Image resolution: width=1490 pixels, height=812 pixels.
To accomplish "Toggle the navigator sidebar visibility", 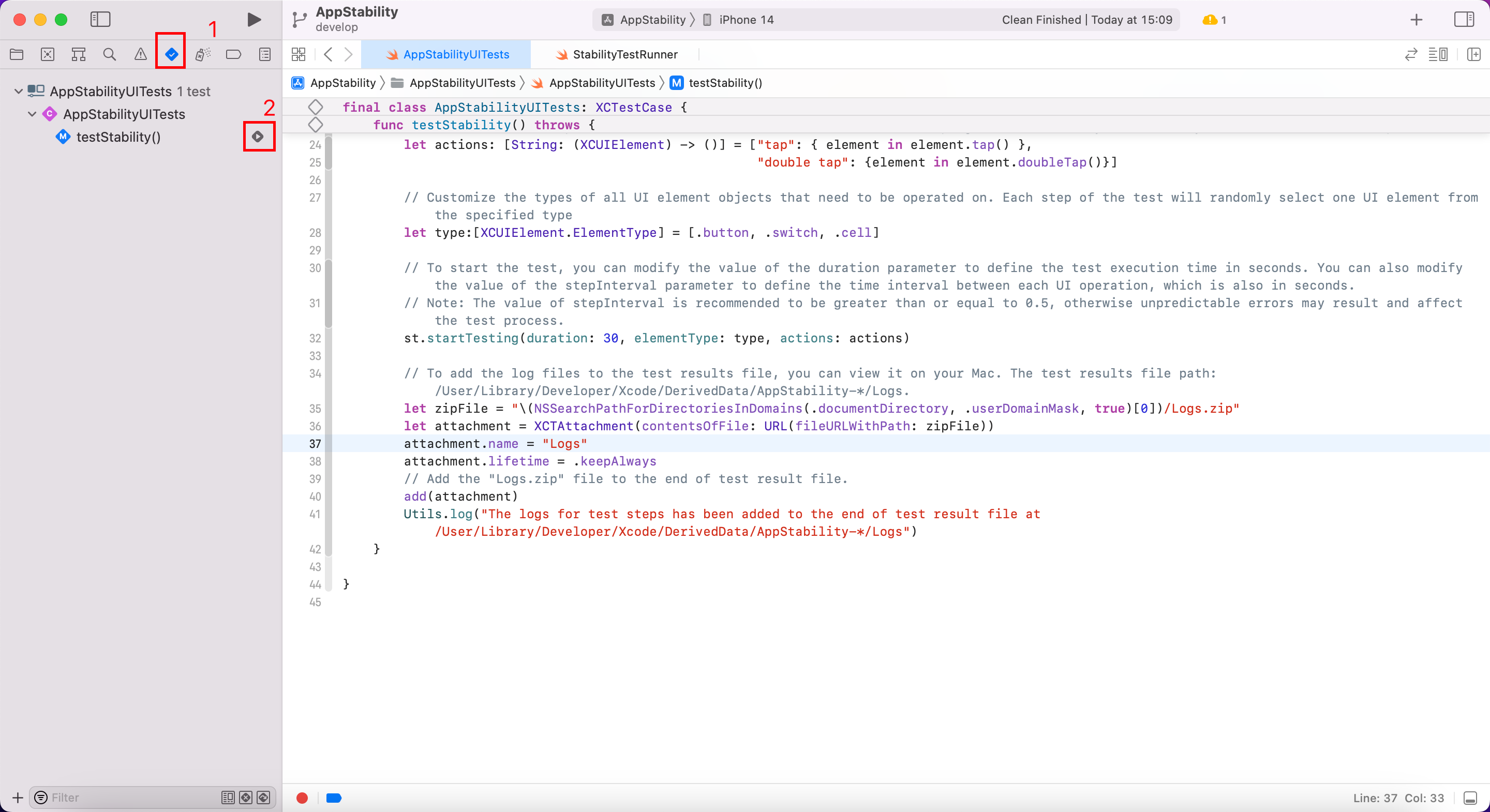I will [100, 20].
